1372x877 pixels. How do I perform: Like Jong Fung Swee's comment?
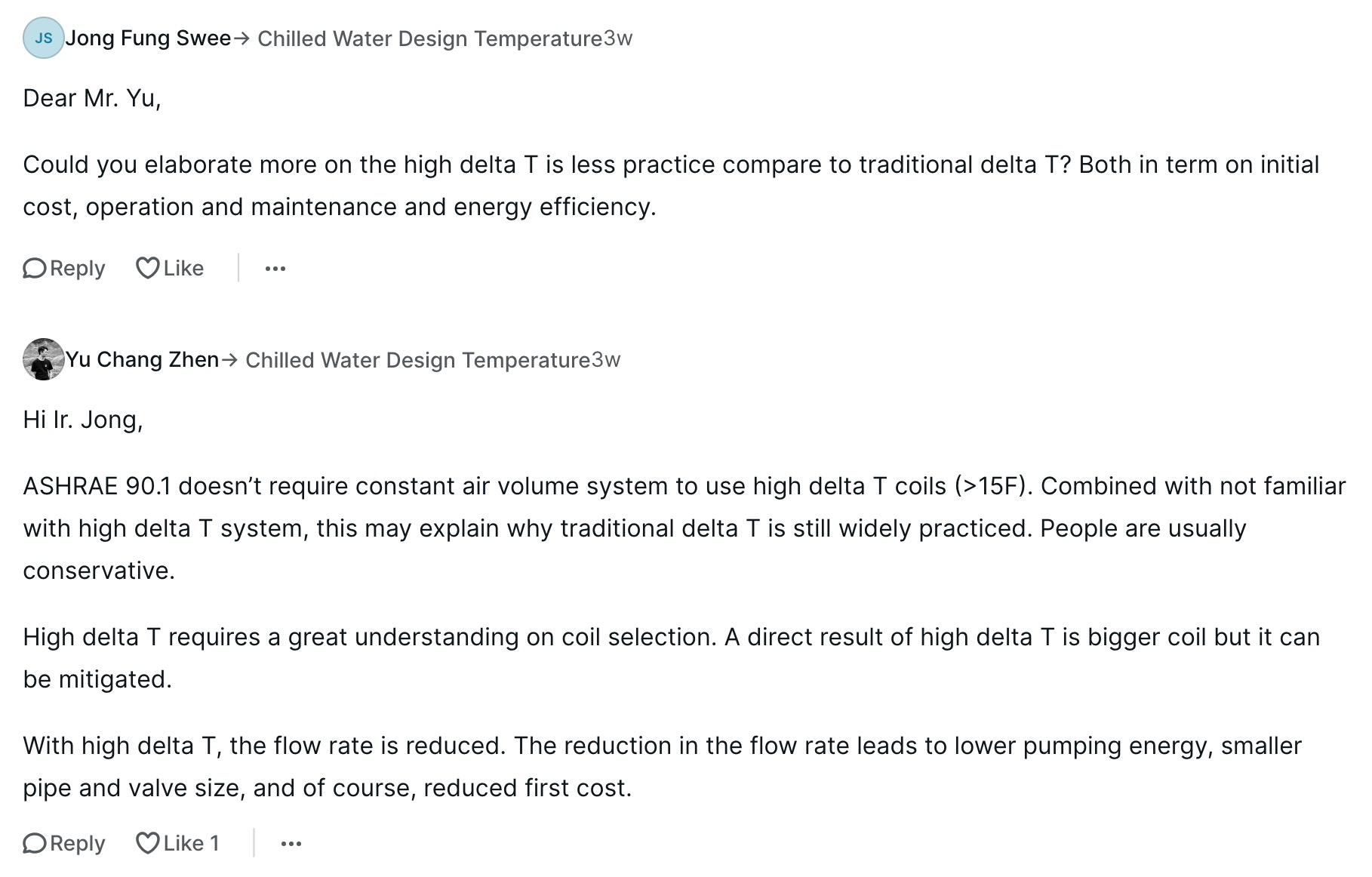coord(170,267)
